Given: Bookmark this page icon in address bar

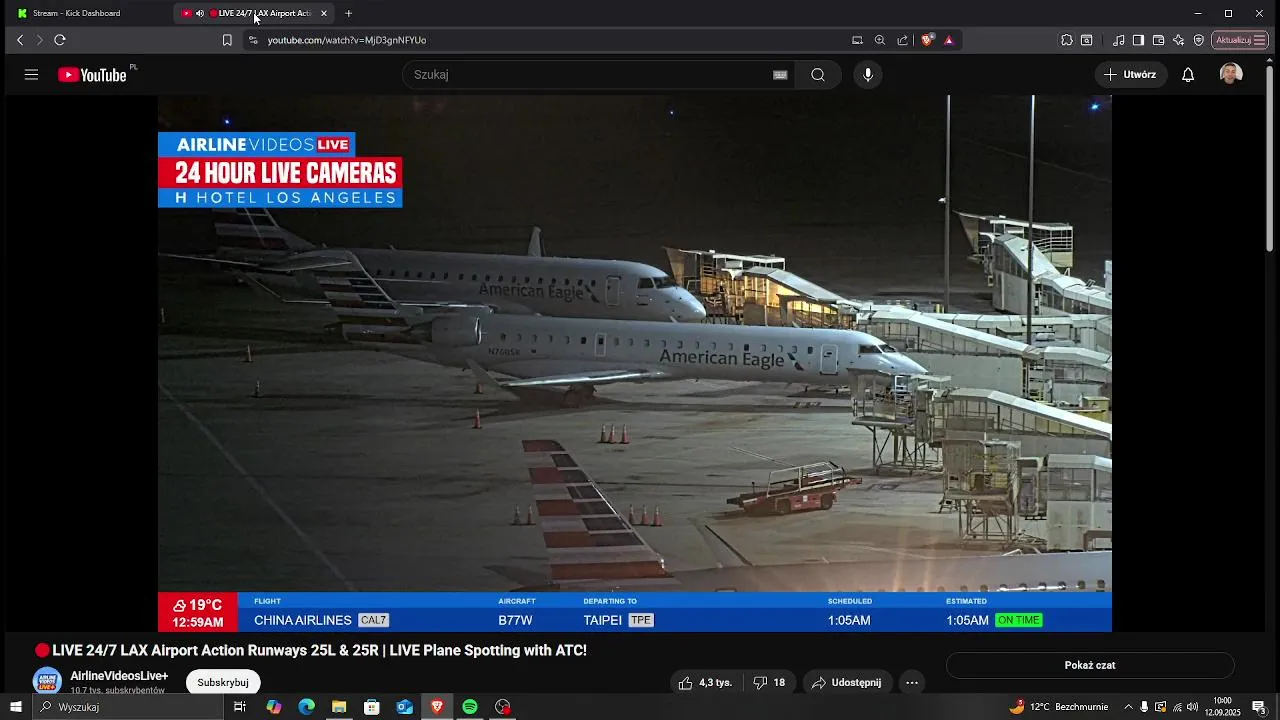Looking at the screenshot, I should (x=227, y=40).
